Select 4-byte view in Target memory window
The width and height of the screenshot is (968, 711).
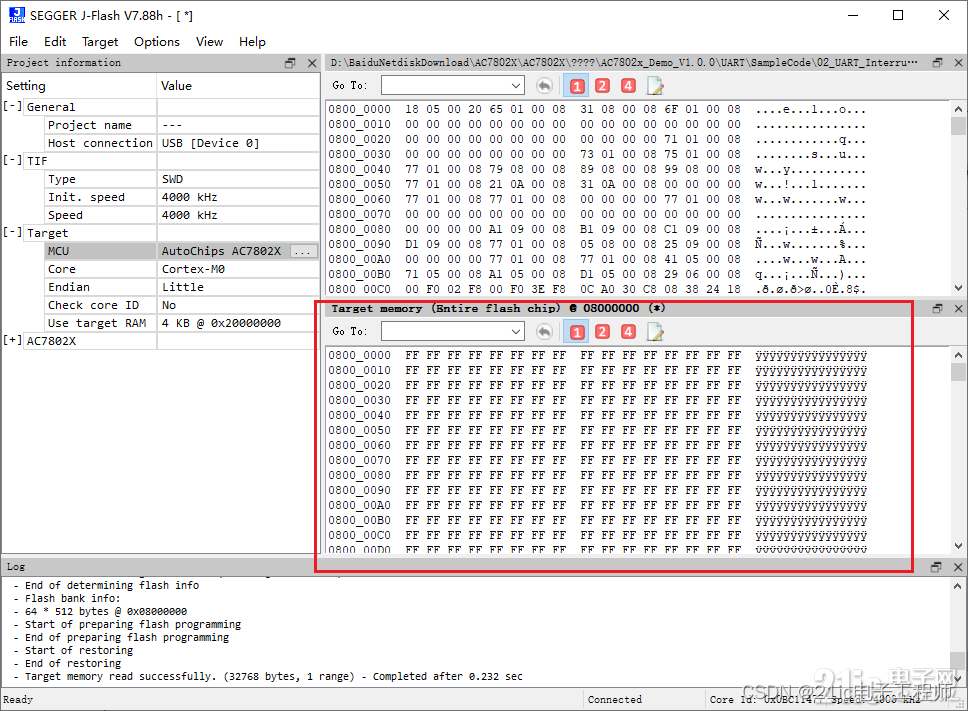[628, 332]
